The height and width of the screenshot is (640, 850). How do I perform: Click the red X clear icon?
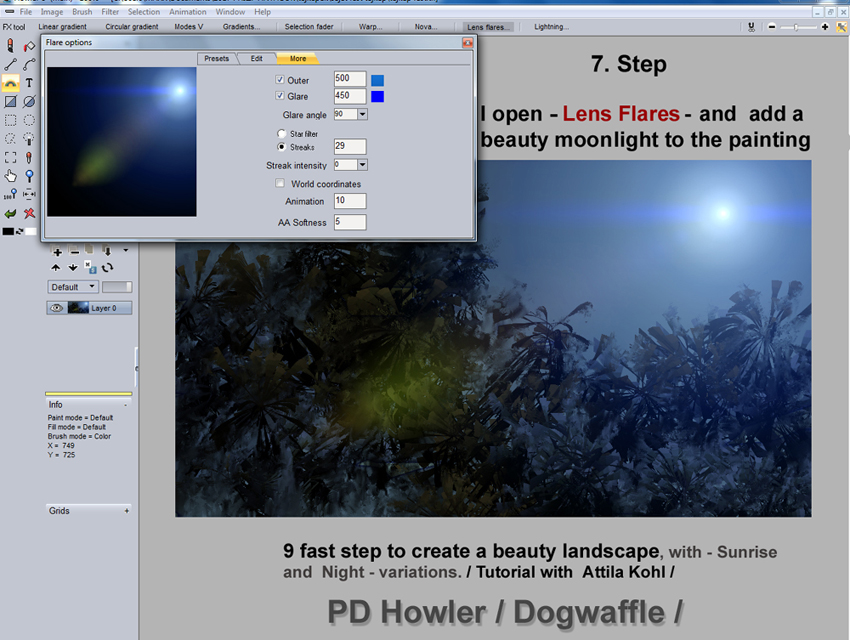(x=29, y=213)
